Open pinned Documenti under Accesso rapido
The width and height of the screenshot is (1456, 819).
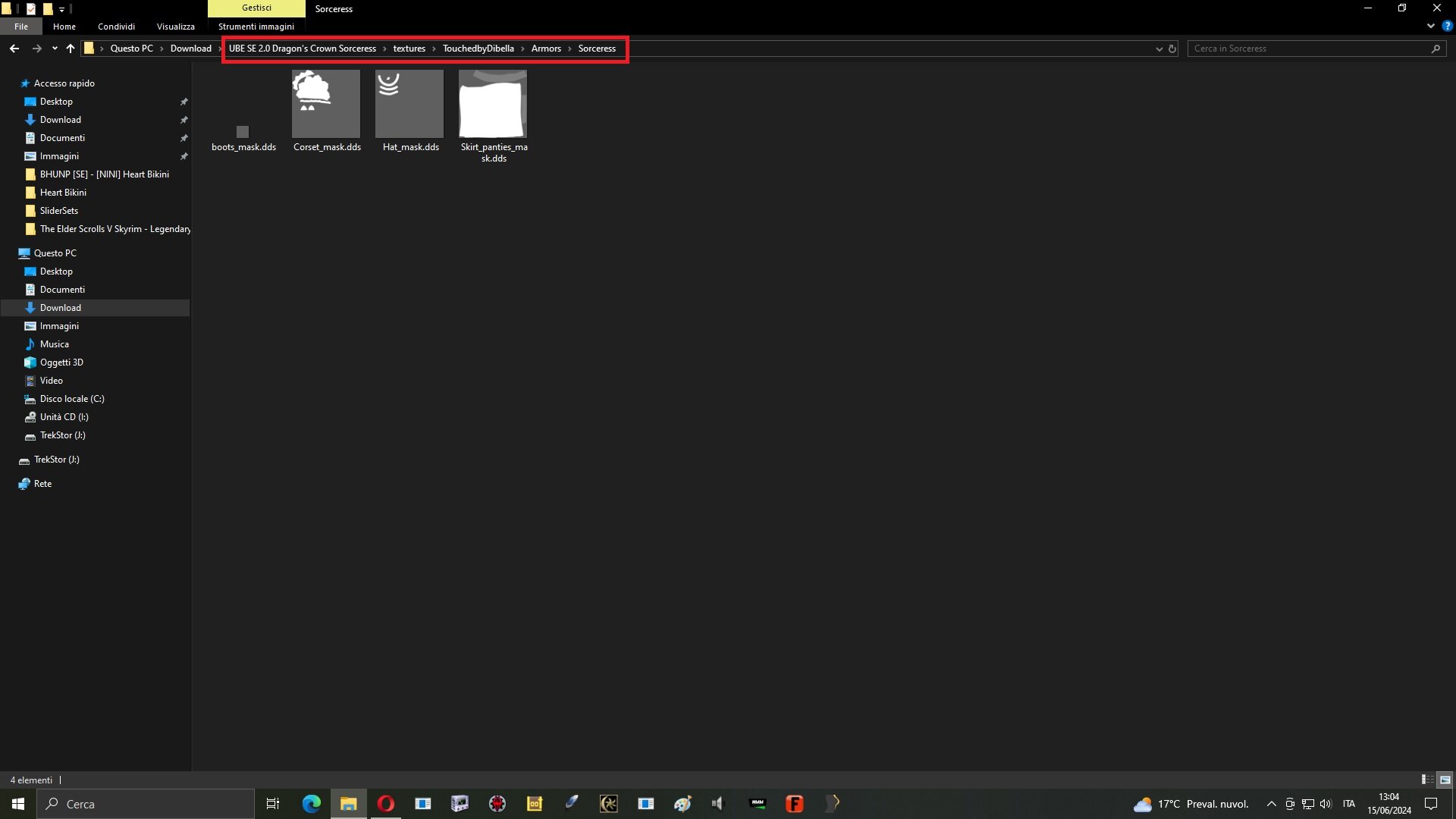[62, 138]
